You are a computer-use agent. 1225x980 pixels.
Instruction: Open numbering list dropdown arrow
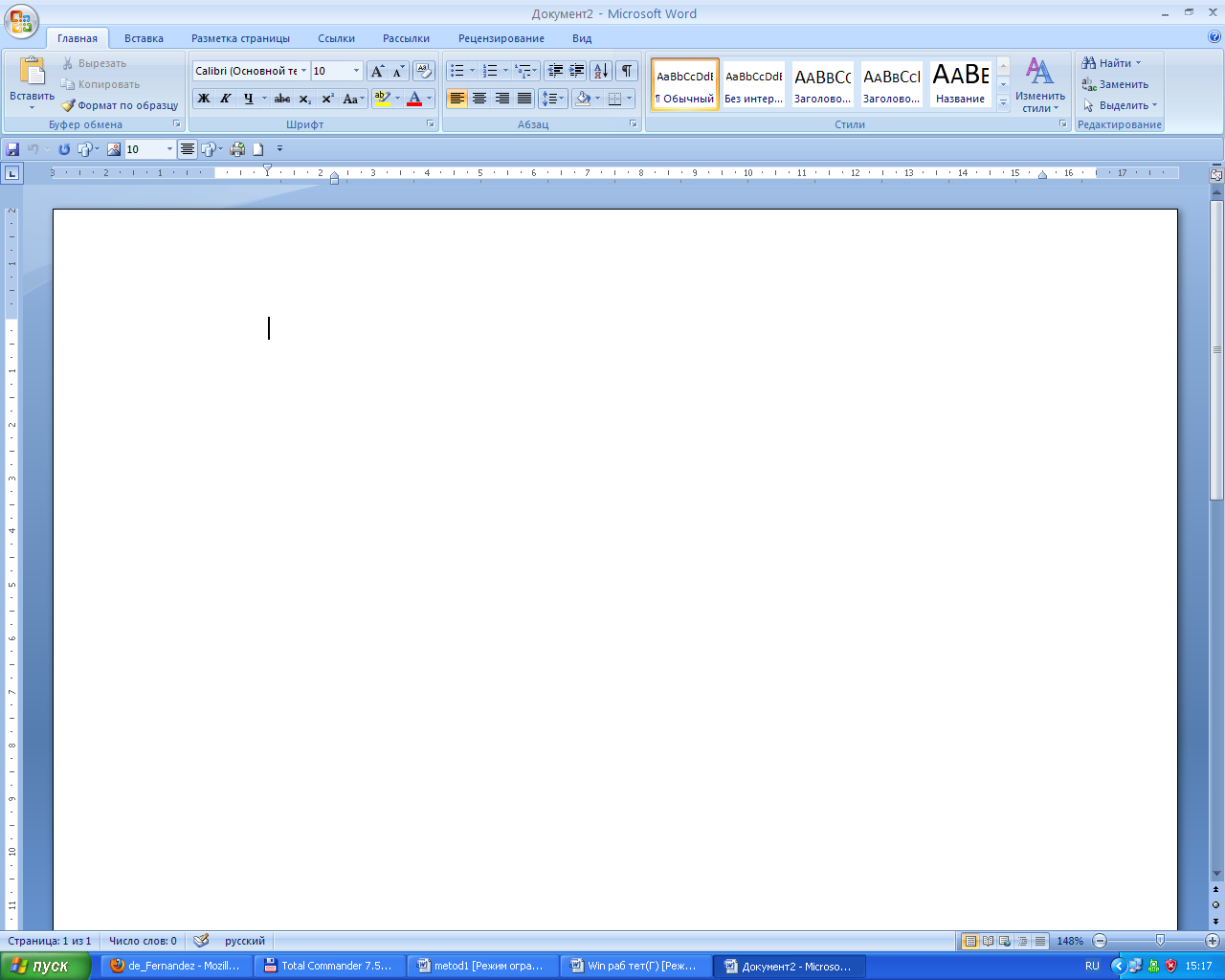(x=505, y=71)
